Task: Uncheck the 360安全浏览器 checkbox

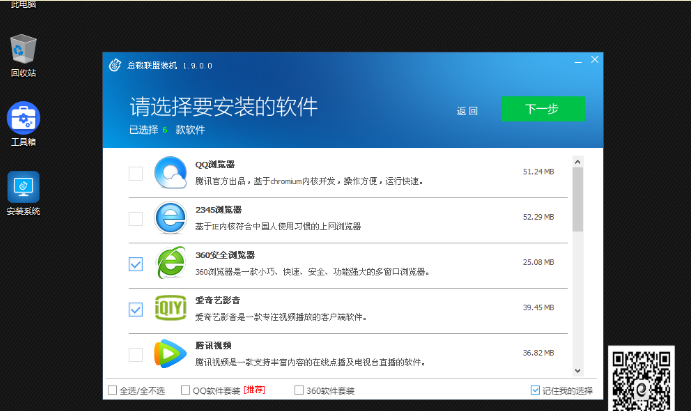Action: [x=136, y=264]
